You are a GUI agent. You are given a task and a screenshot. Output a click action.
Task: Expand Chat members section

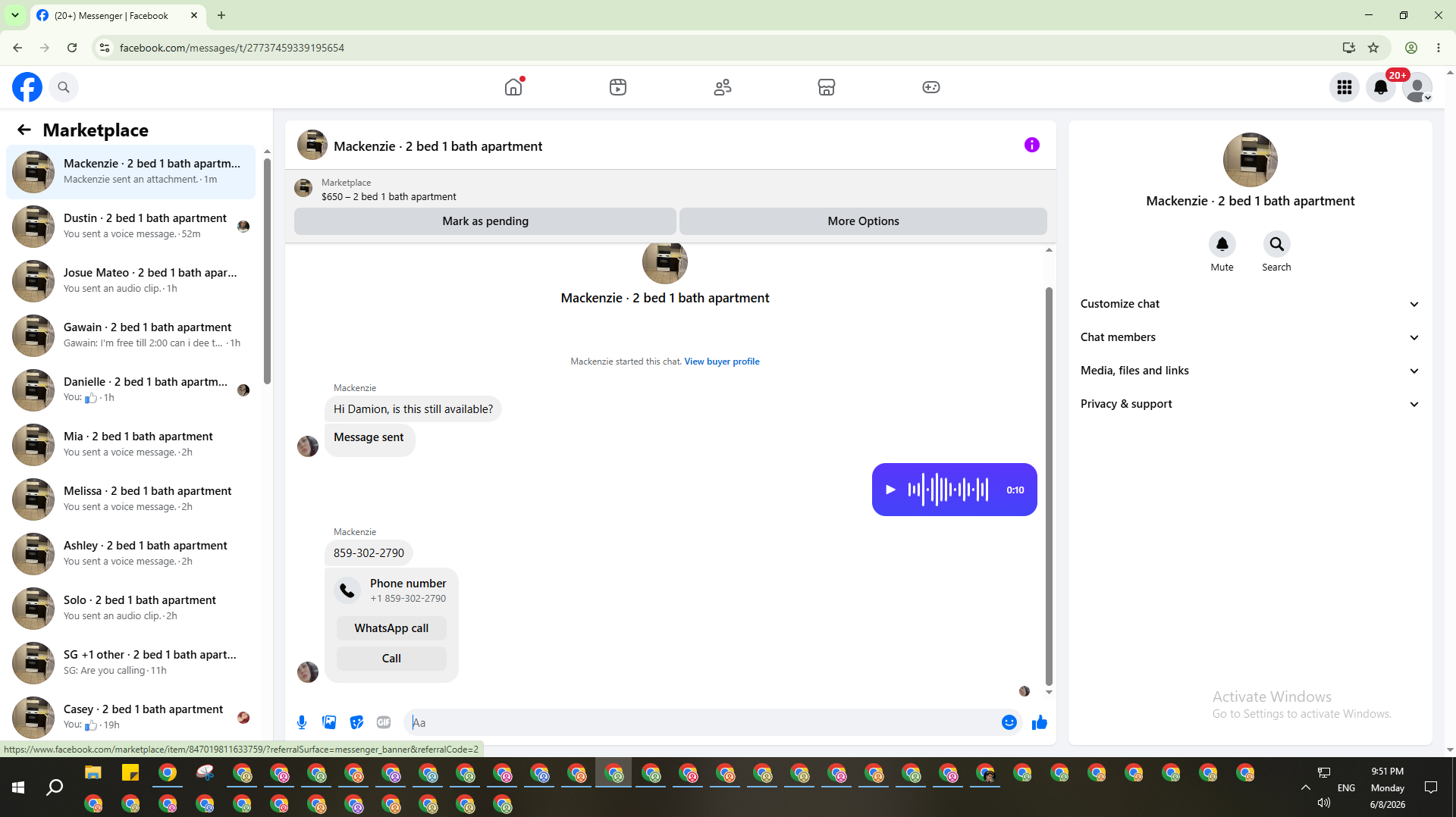point(1250,337)
